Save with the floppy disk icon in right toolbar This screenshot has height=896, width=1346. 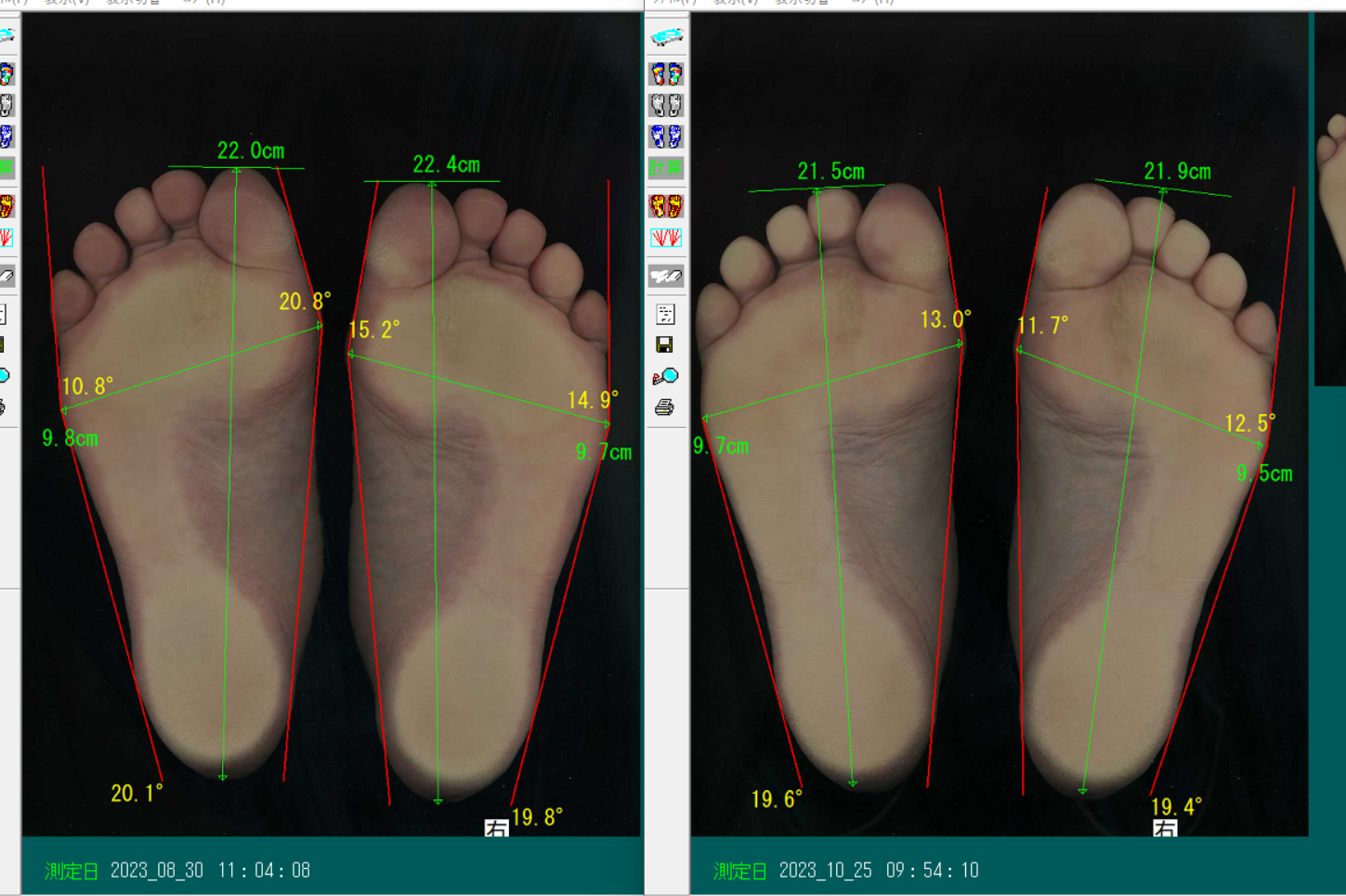coord(665,344)
